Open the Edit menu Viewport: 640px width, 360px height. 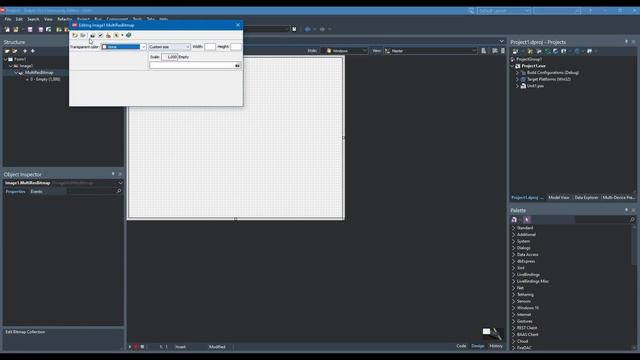(x=19, y=19)
